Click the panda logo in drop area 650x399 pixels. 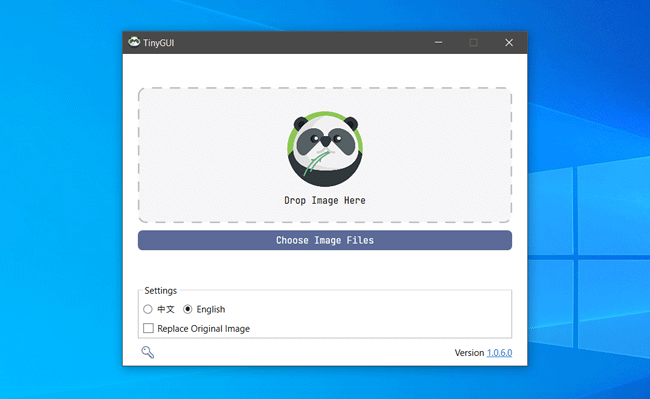pyautogui.click(x=325, y=149)
